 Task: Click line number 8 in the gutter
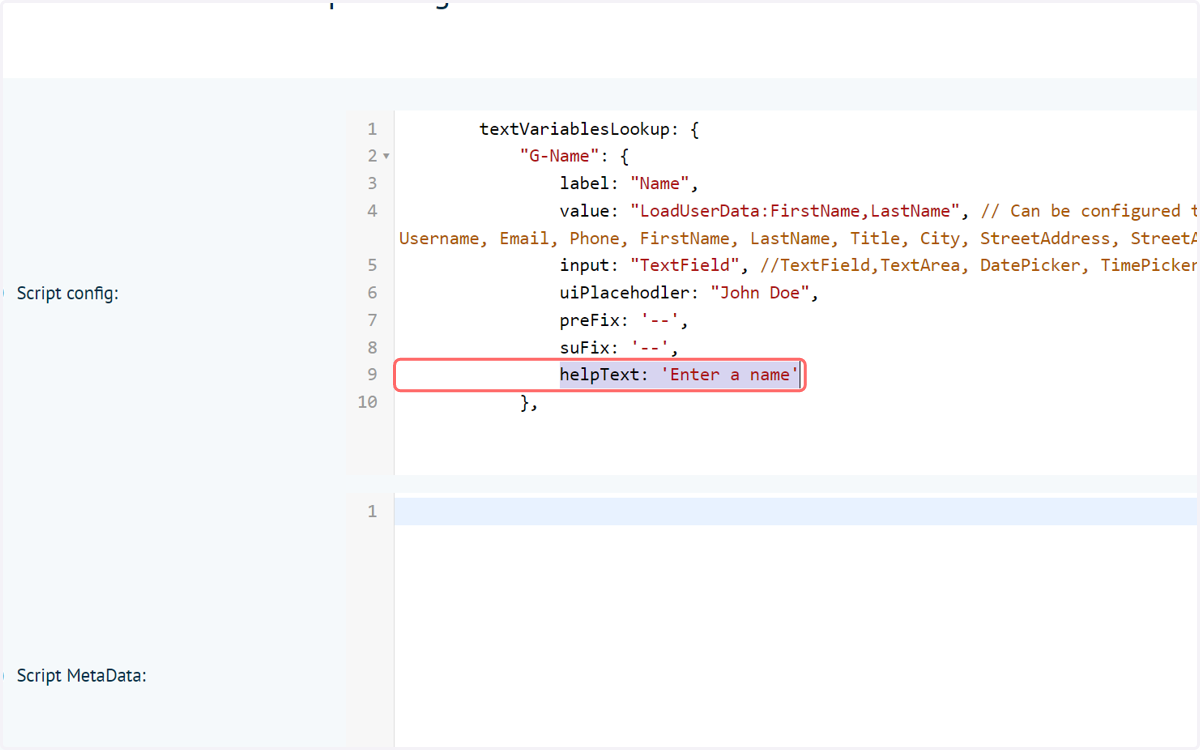tap(372, 347)
